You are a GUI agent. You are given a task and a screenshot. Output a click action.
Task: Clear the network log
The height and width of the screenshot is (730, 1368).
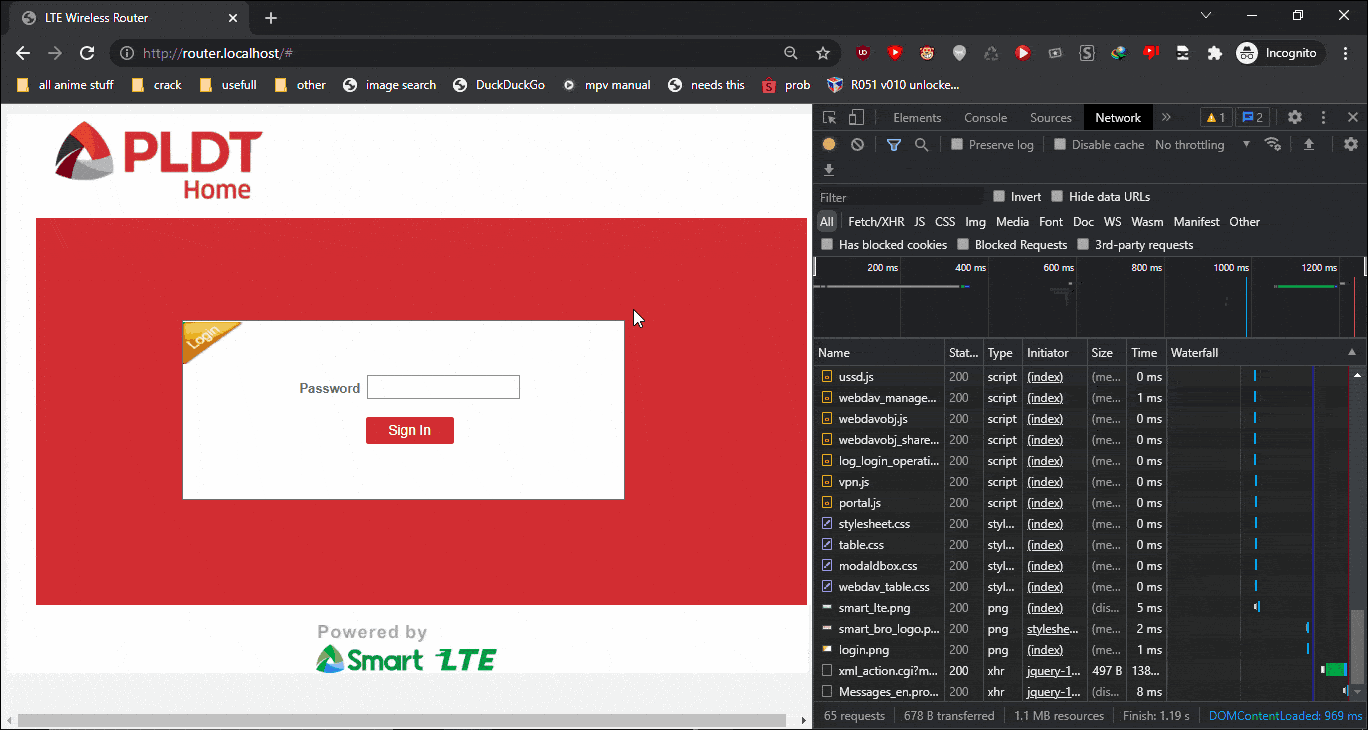coord(857,145)
